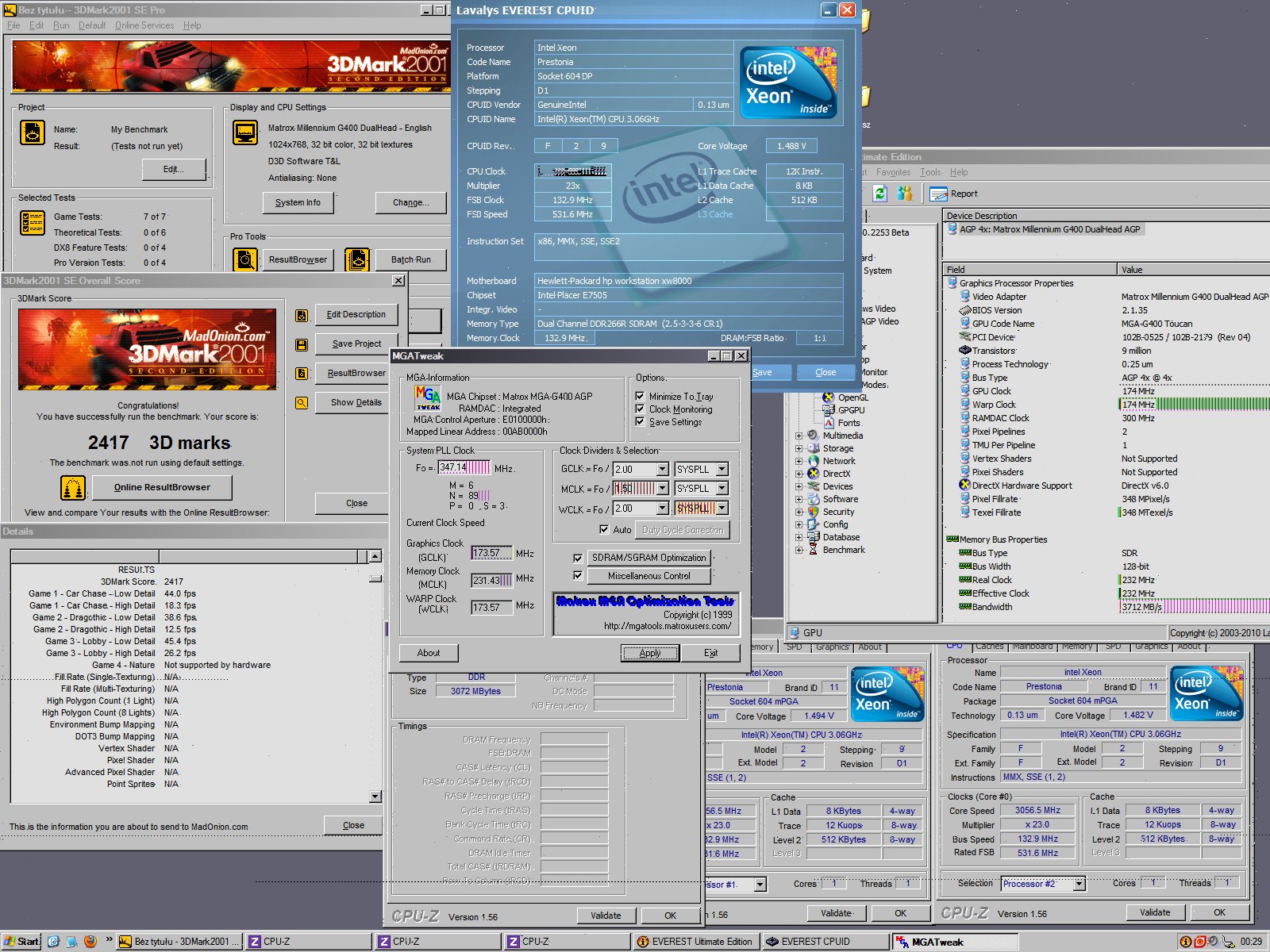This screenshot has height=952, width=1270.
Task: Expand the Devices node in EVEREST tree
Action: [799, 486]
